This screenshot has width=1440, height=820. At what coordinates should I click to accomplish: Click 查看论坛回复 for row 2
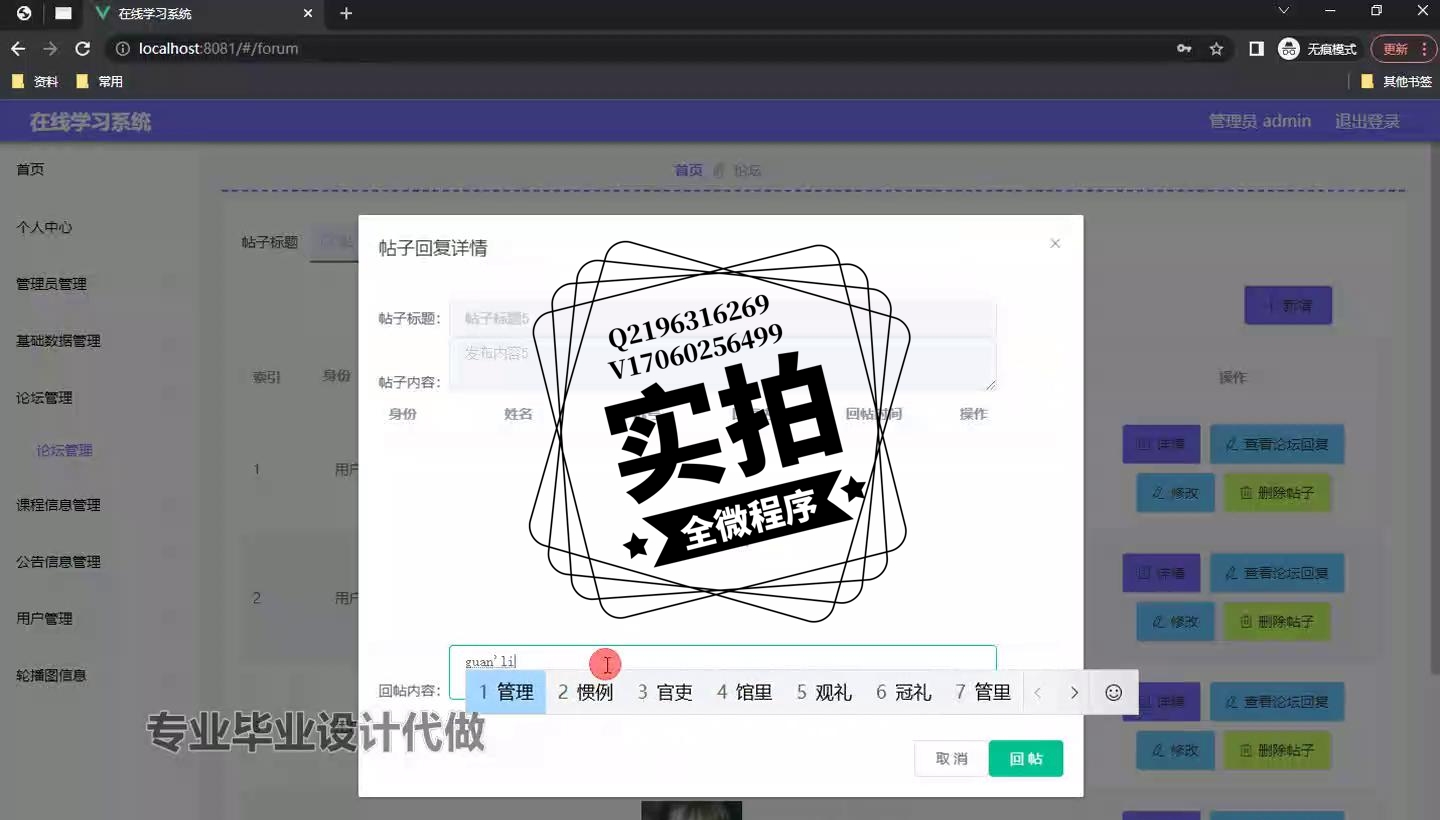click(x=1277, y=573)
